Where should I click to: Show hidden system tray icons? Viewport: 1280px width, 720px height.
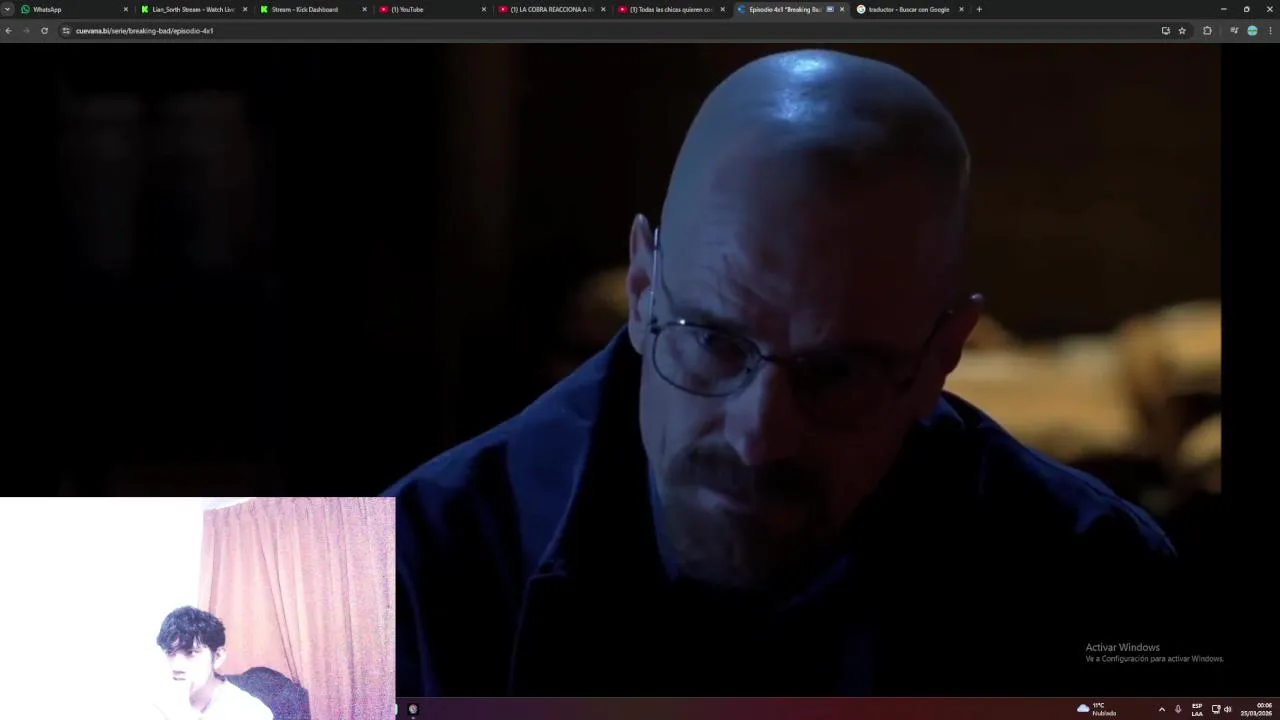[x=1161, y=709]
